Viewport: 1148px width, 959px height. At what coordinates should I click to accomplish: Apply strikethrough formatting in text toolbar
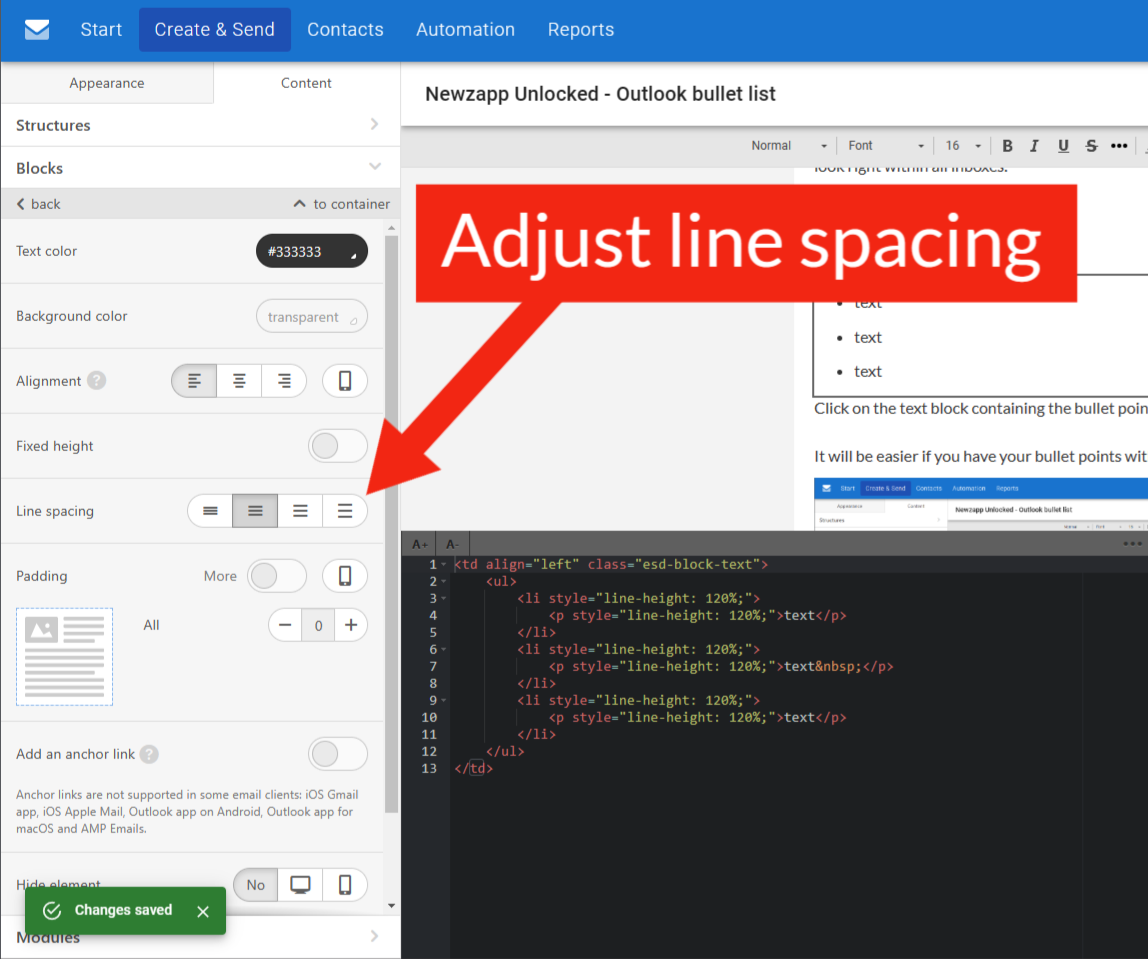tap(1091, 146)
